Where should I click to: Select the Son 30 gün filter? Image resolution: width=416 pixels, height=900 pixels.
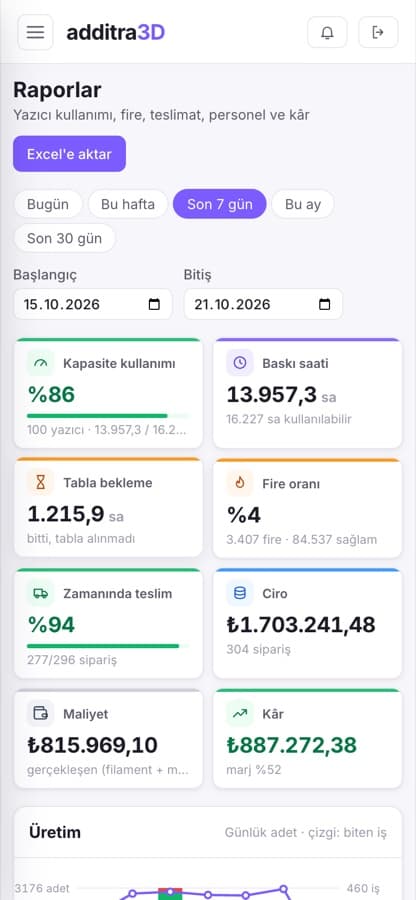[64, 238]
